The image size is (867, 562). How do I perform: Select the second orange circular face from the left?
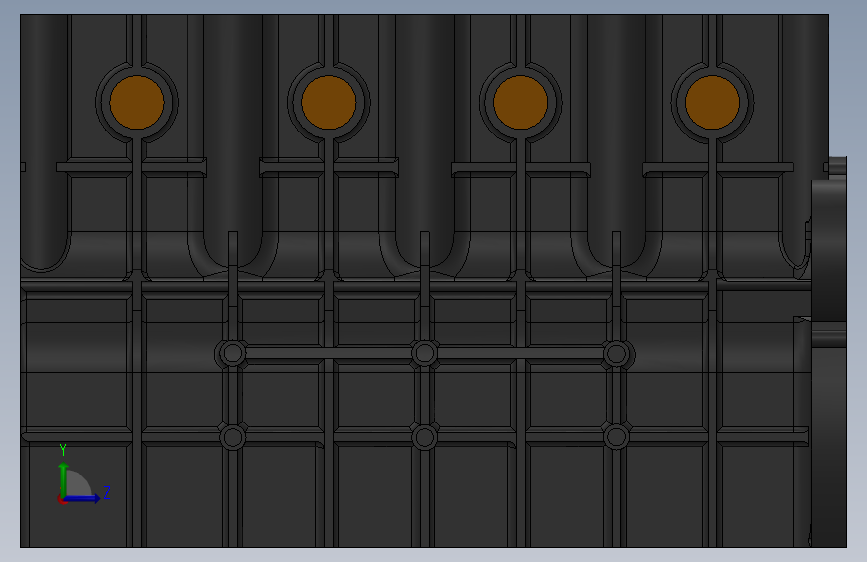click(328, 103)
